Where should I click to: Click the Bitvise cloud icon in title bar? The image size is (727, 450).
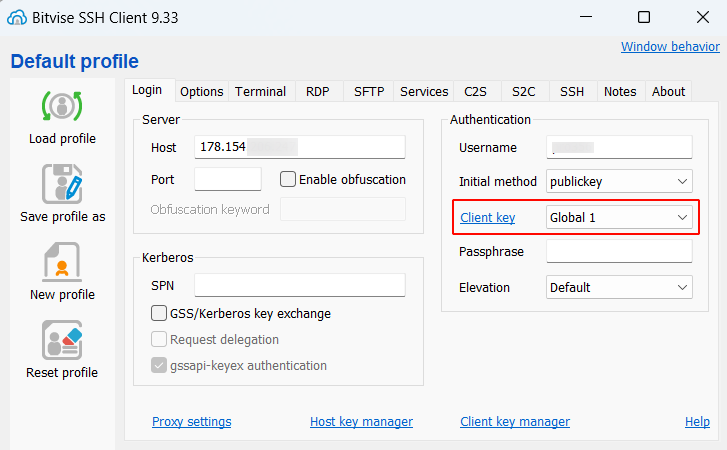pyautogui.click(x=16, y=17)
